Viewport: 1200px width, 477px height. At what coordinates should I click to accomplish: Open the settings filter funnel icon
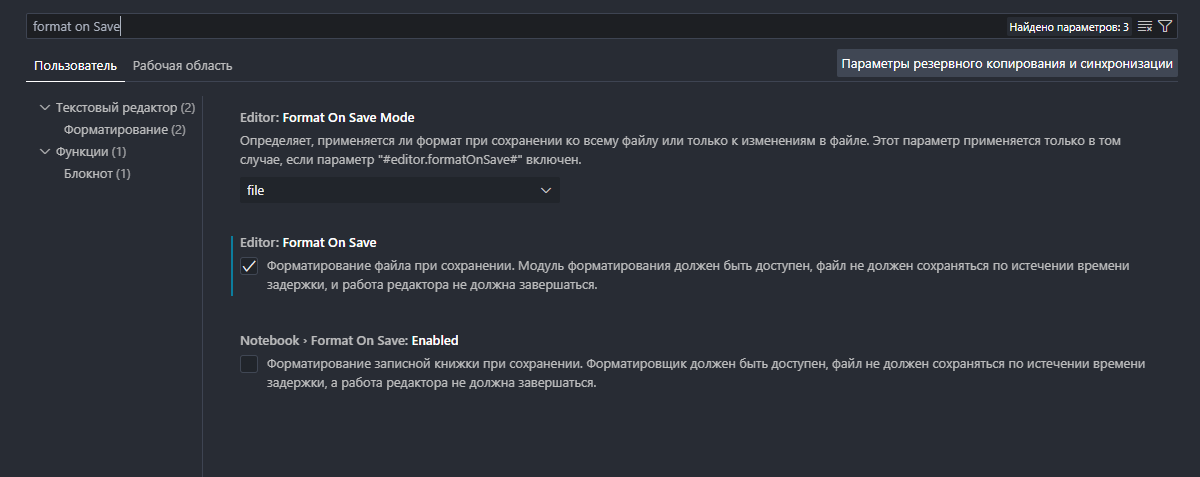click(x=1165, y=26)
